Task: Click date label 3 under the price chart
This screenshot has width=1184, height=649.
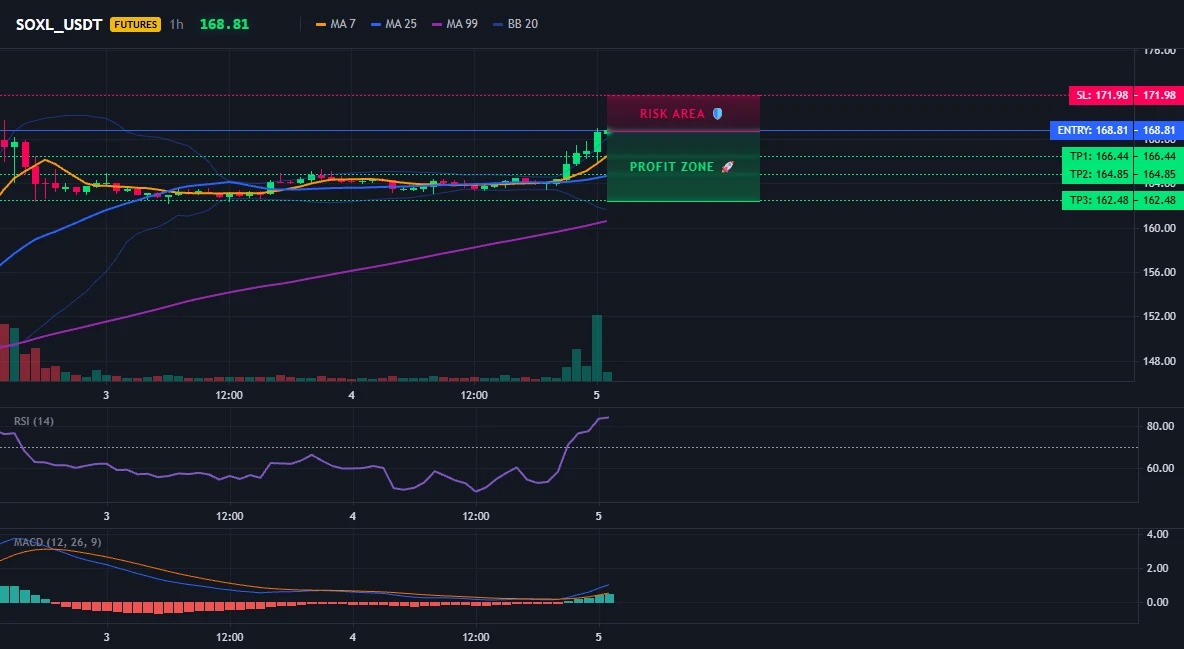Action: 106,395
